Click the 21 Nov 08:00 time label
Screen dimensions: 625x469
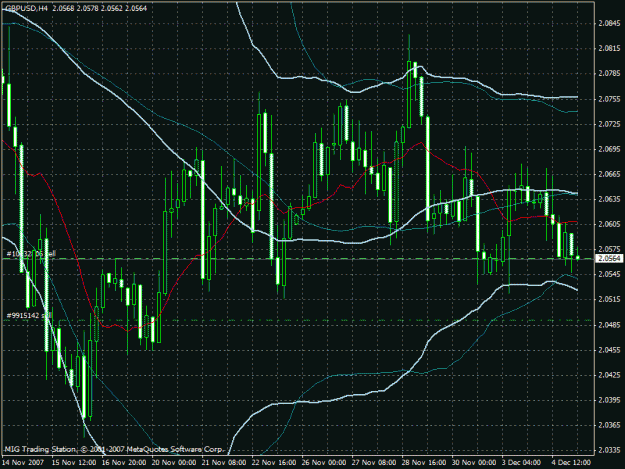(224, 463)
